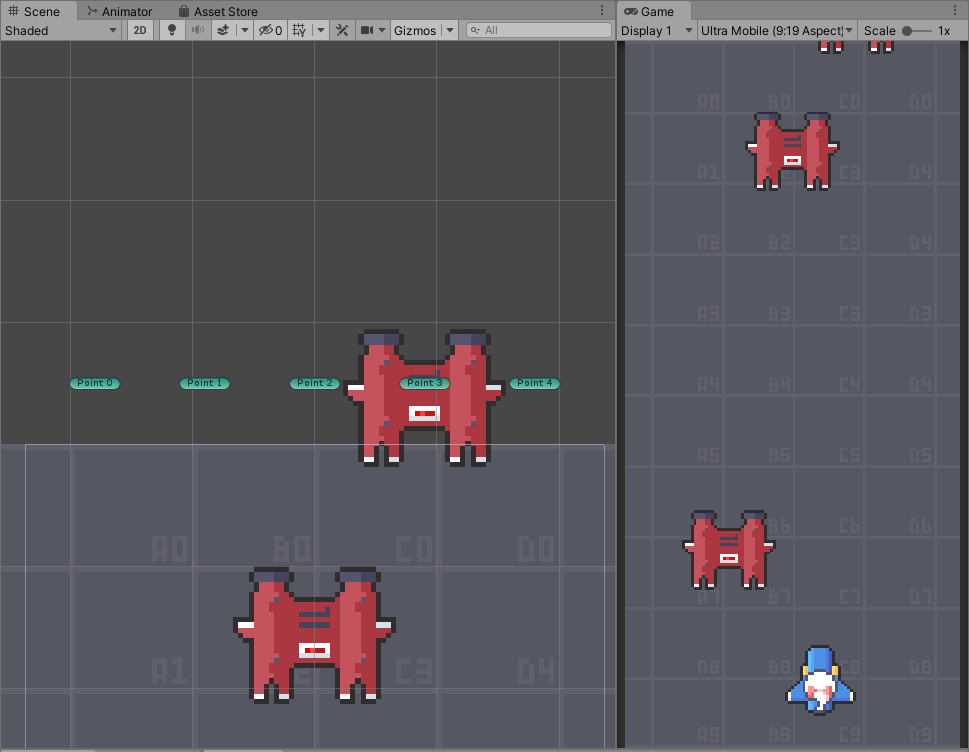Click blue player ship in Game view
The image size is (969, 752).
pyautogui.click(x=820, y=681)
